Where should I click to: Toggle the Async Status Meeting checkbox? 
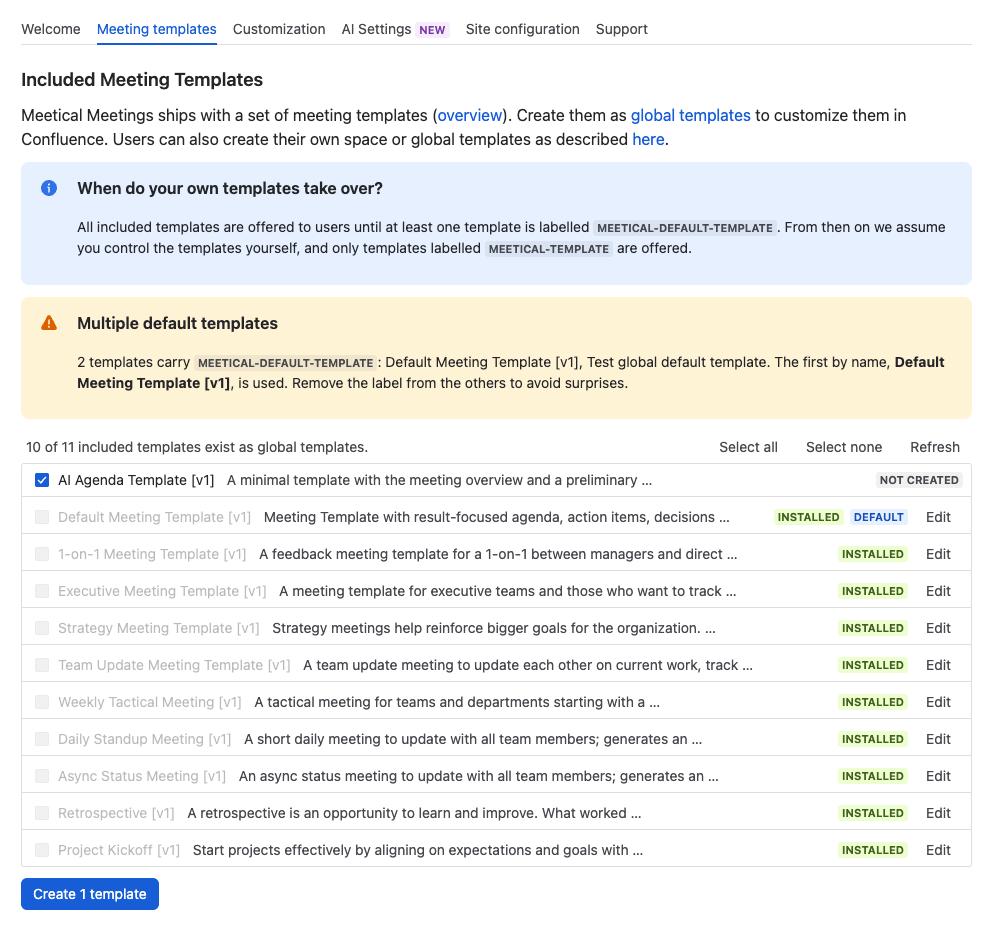coord(42,776)
